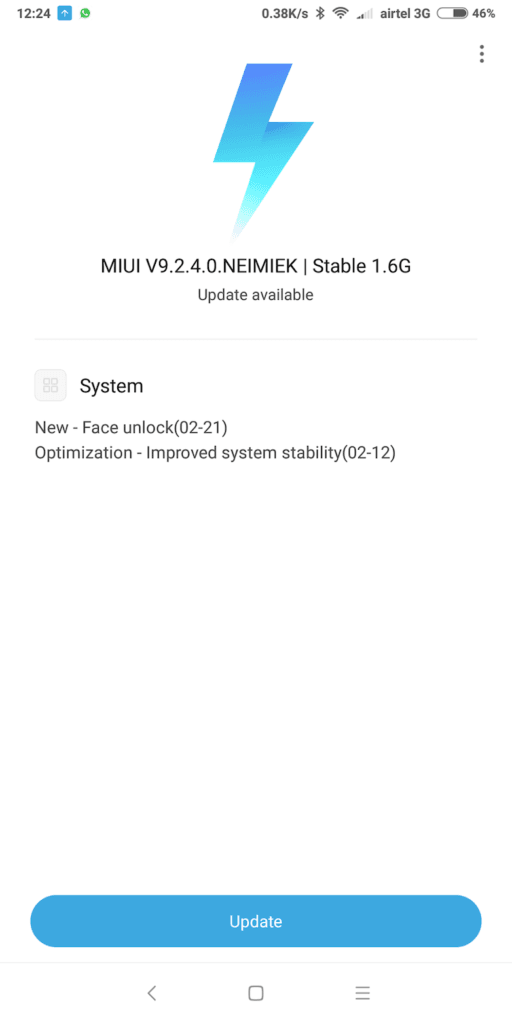
Task: Tap the Improved system stability changelog line
Action: coord(215,453)
